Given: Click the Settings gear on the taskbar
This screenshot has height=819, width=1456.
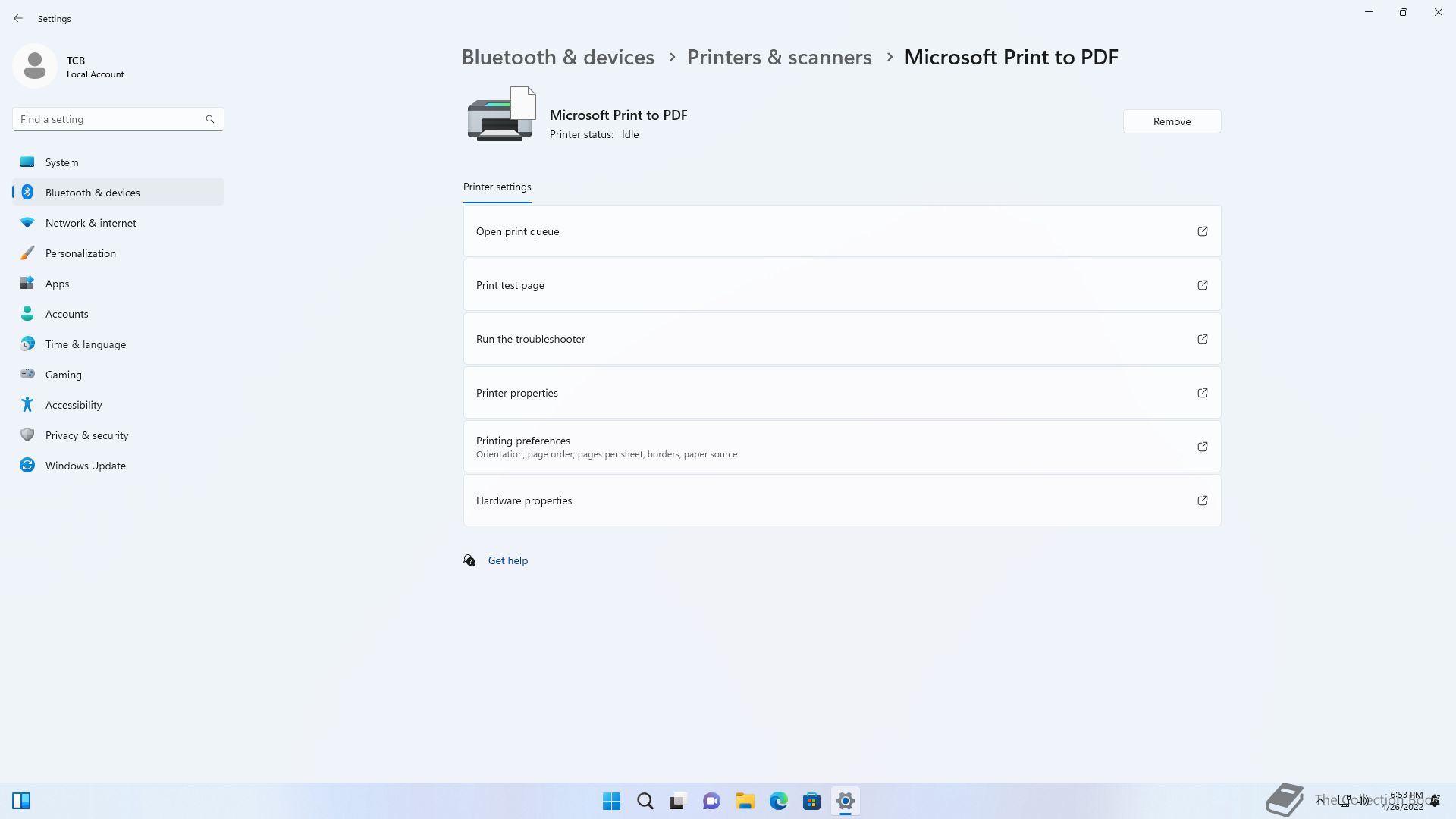Looking at the screenshot, I should [x=845, y=801].
